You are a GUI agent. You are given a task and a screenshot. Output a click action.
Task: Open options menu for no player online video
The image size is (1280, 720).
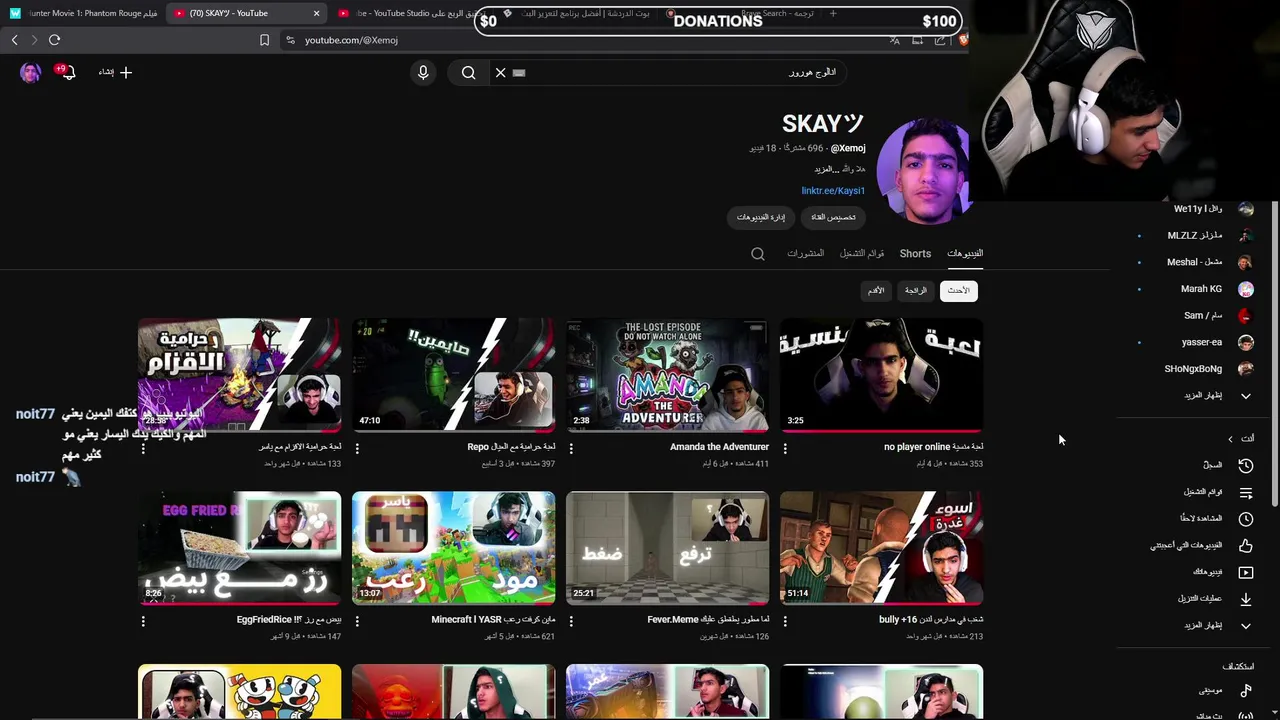click(785, 448)
